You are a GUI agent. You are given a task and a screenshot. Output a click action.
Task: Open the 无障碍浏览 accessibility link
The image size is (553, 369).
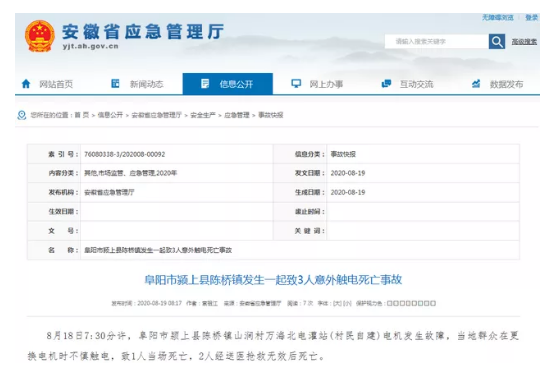click(x=498, y=17)
